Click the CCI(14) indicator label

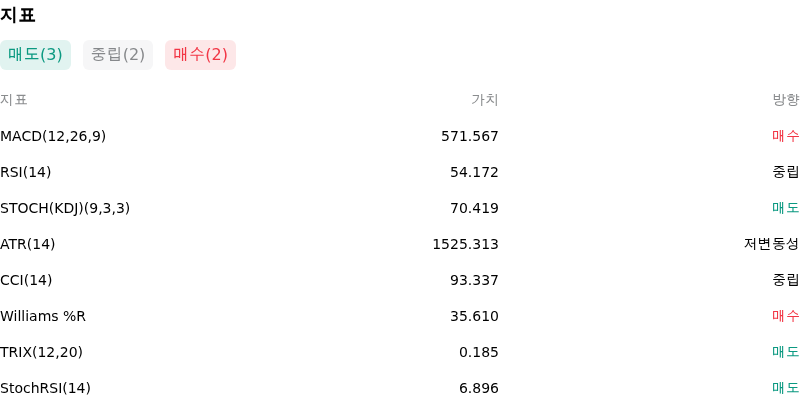pyautogui.click(x=26, y=280)
